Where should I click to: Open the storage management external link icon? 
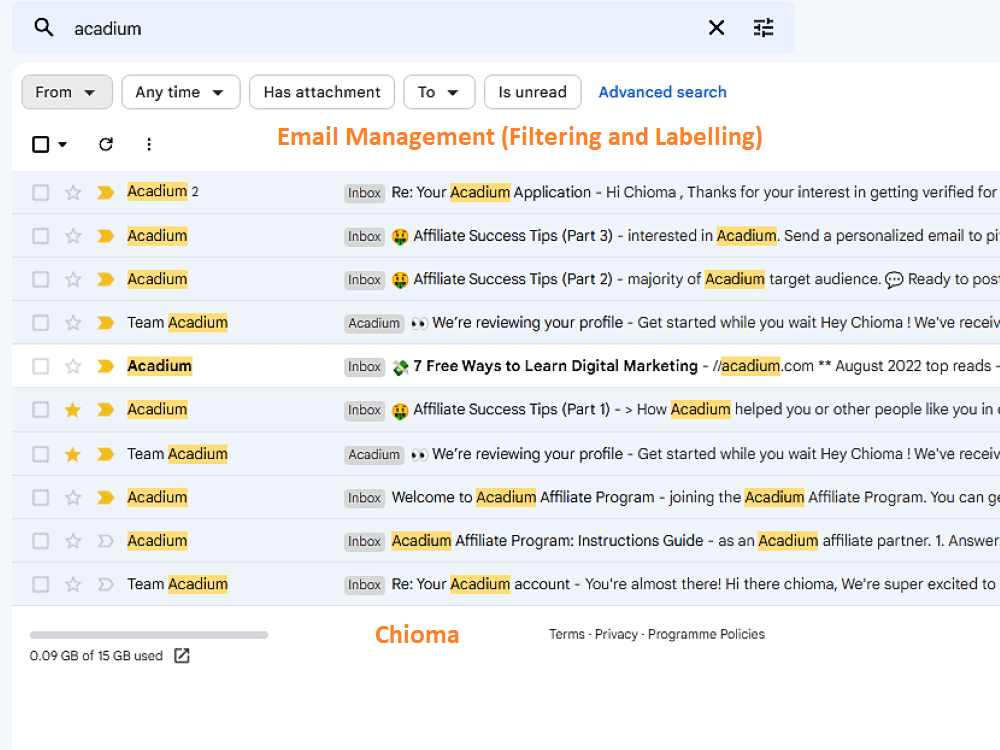(x=182, y=656)
